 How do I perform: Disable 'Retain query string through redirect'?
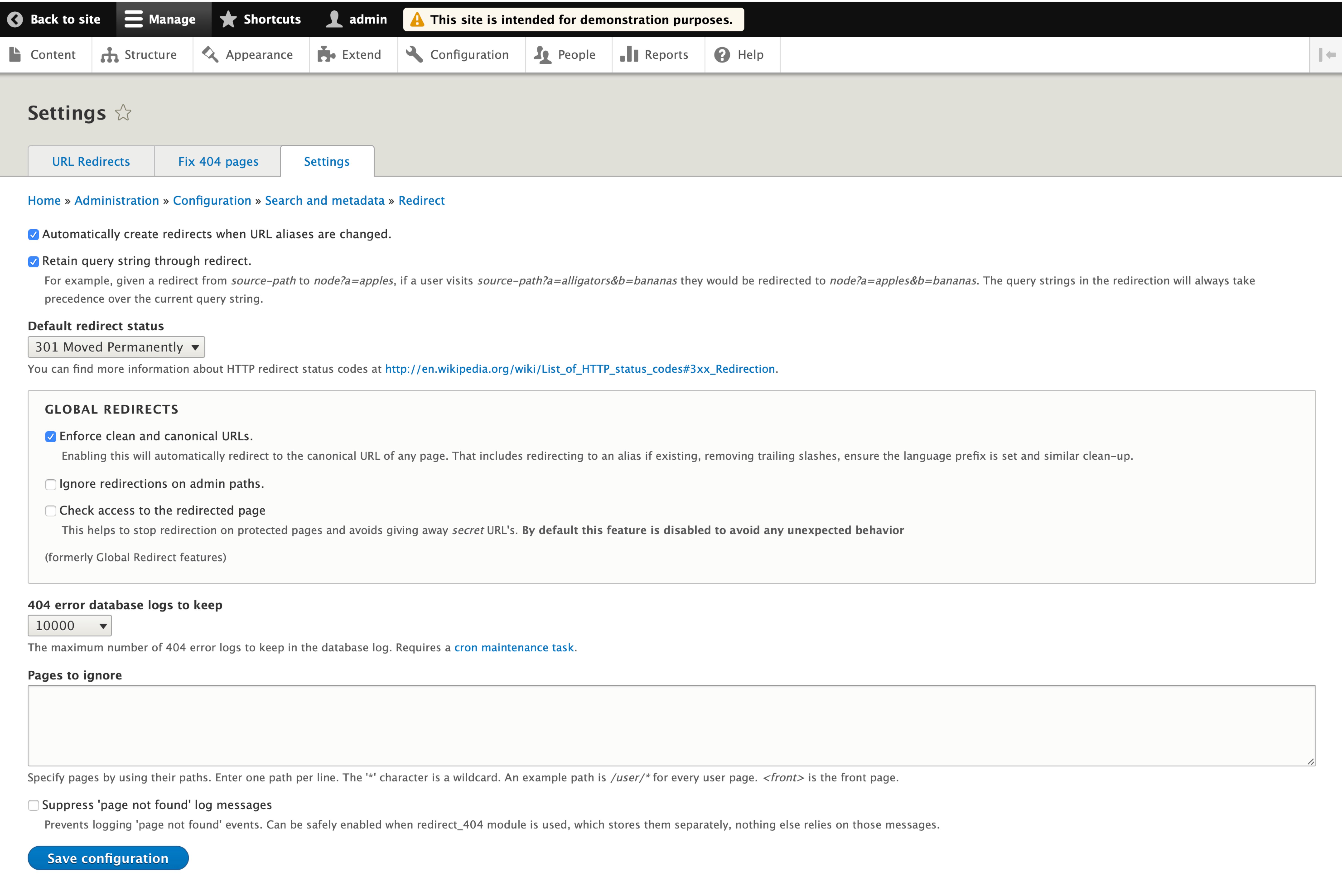coord(33,261)
